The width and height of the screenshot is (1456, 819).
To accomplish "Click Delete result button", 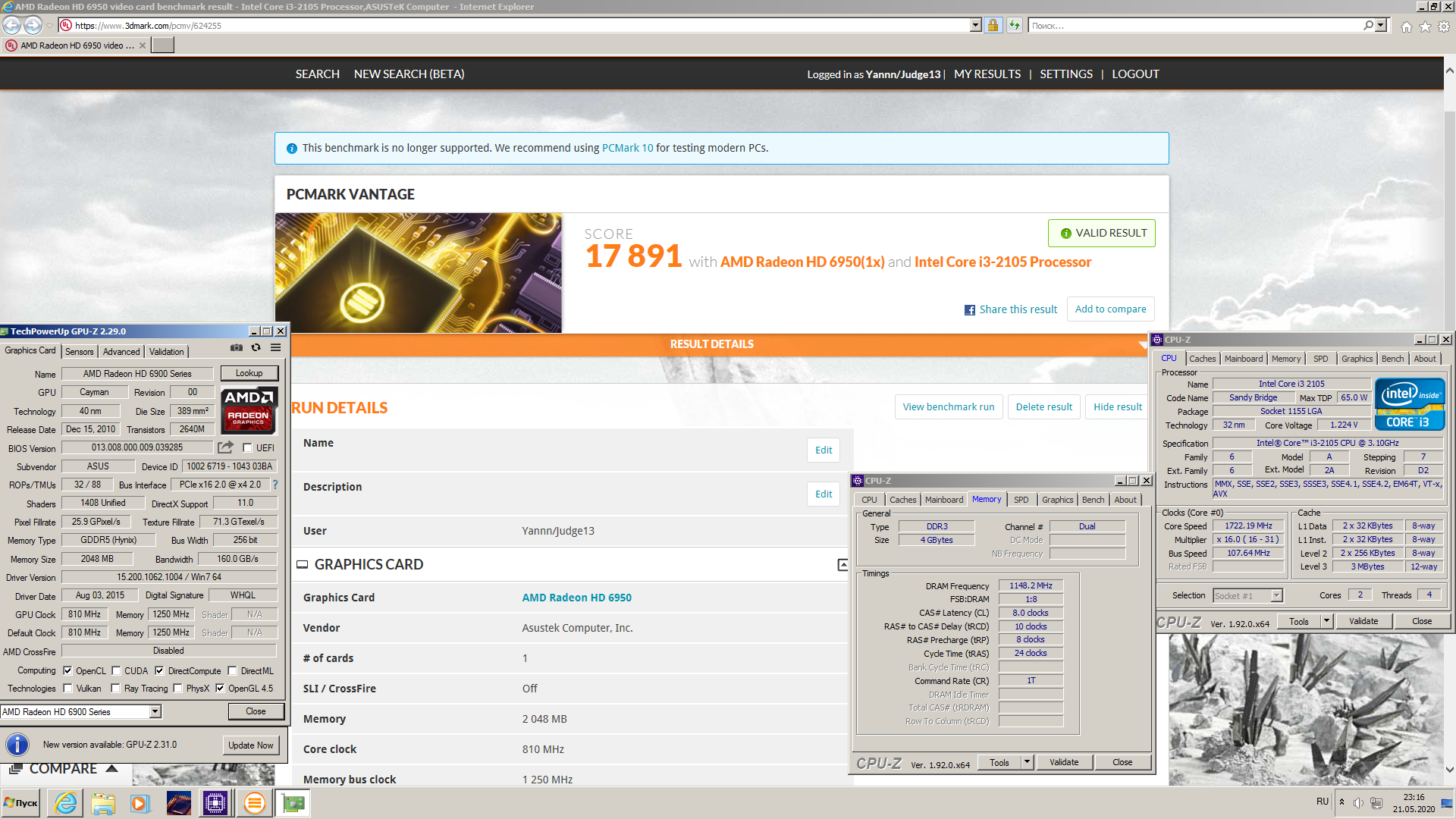I will (1044, 407).
